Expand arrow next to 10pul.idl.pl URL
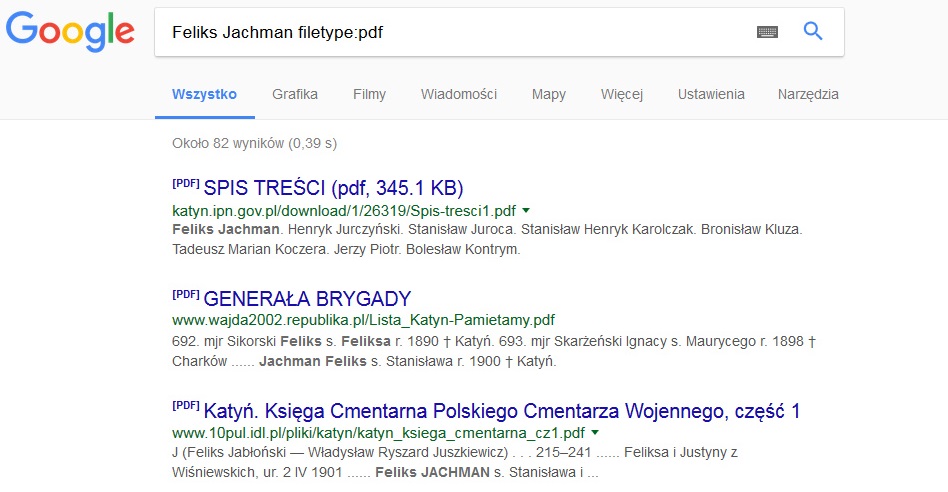 click(595, 433)
